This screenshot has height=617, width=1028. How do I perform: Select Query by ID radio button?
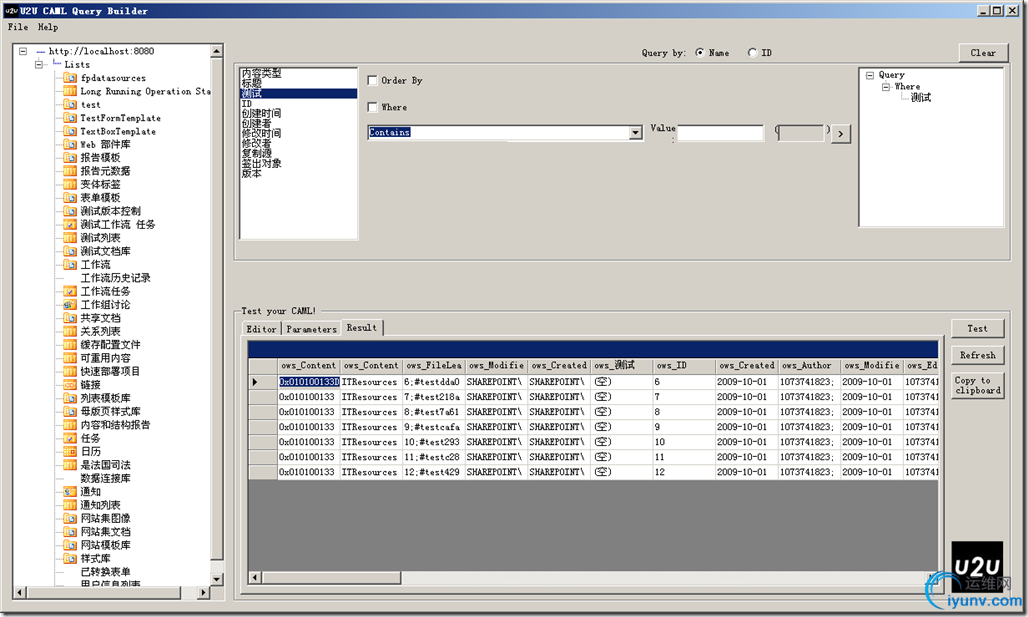click(753, 52)
